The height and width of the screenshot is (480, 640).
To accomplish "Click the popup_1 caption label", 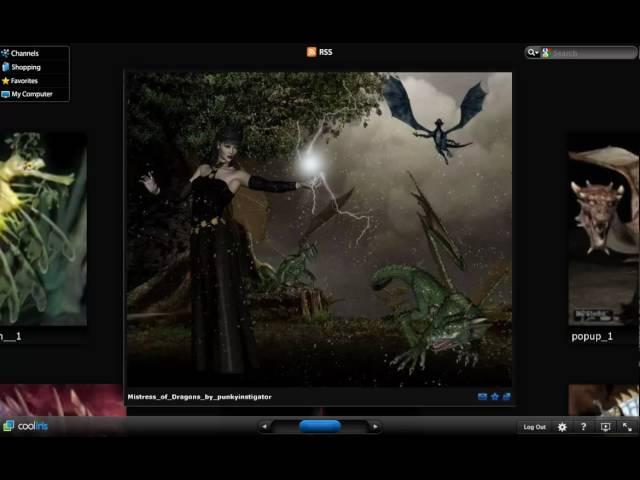I will point(592,337).
